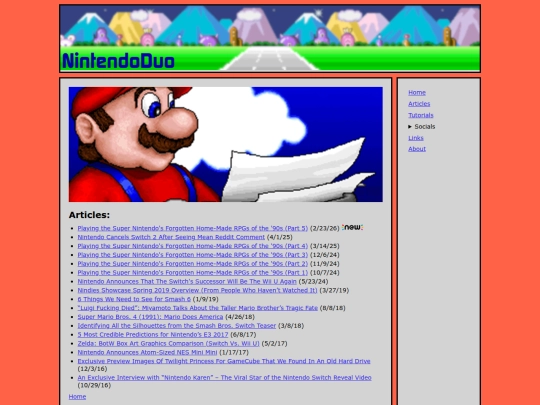Click the Mario newspaper header image
Viewport: 540px width, 405px height.
[x=226, y=144]
